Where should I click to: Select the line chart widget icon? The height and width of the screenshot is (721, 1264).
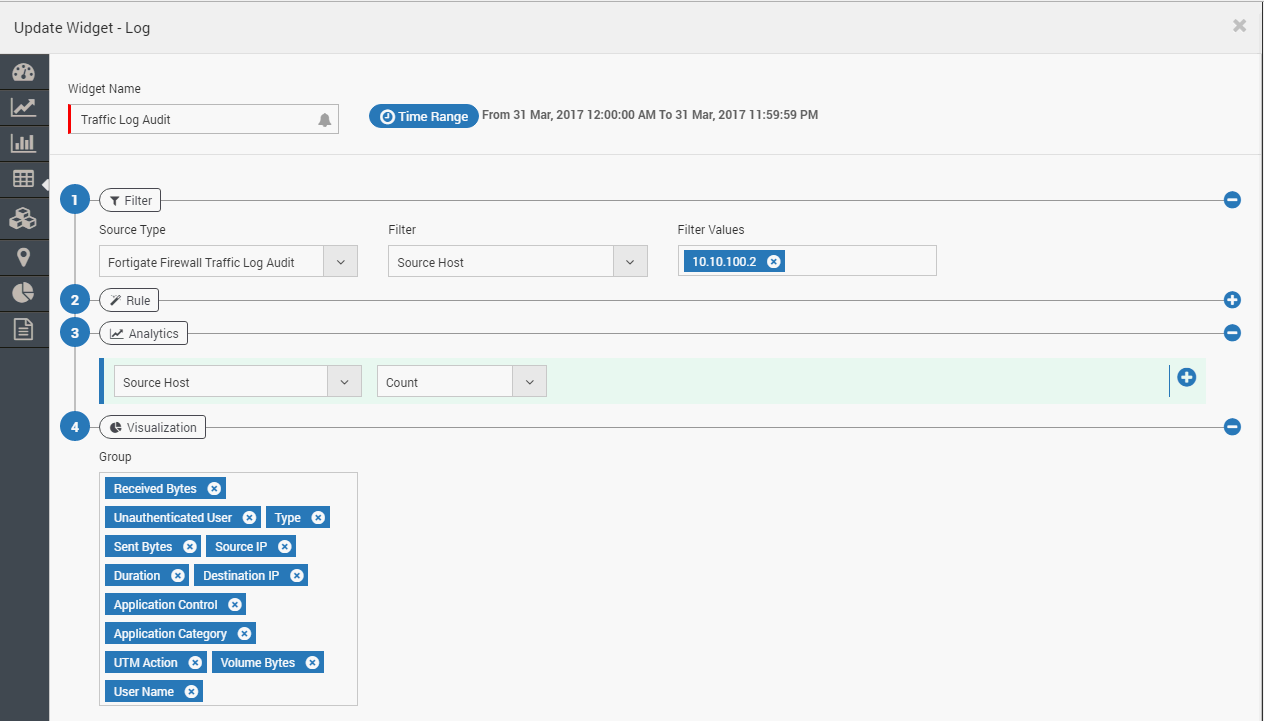24,107
